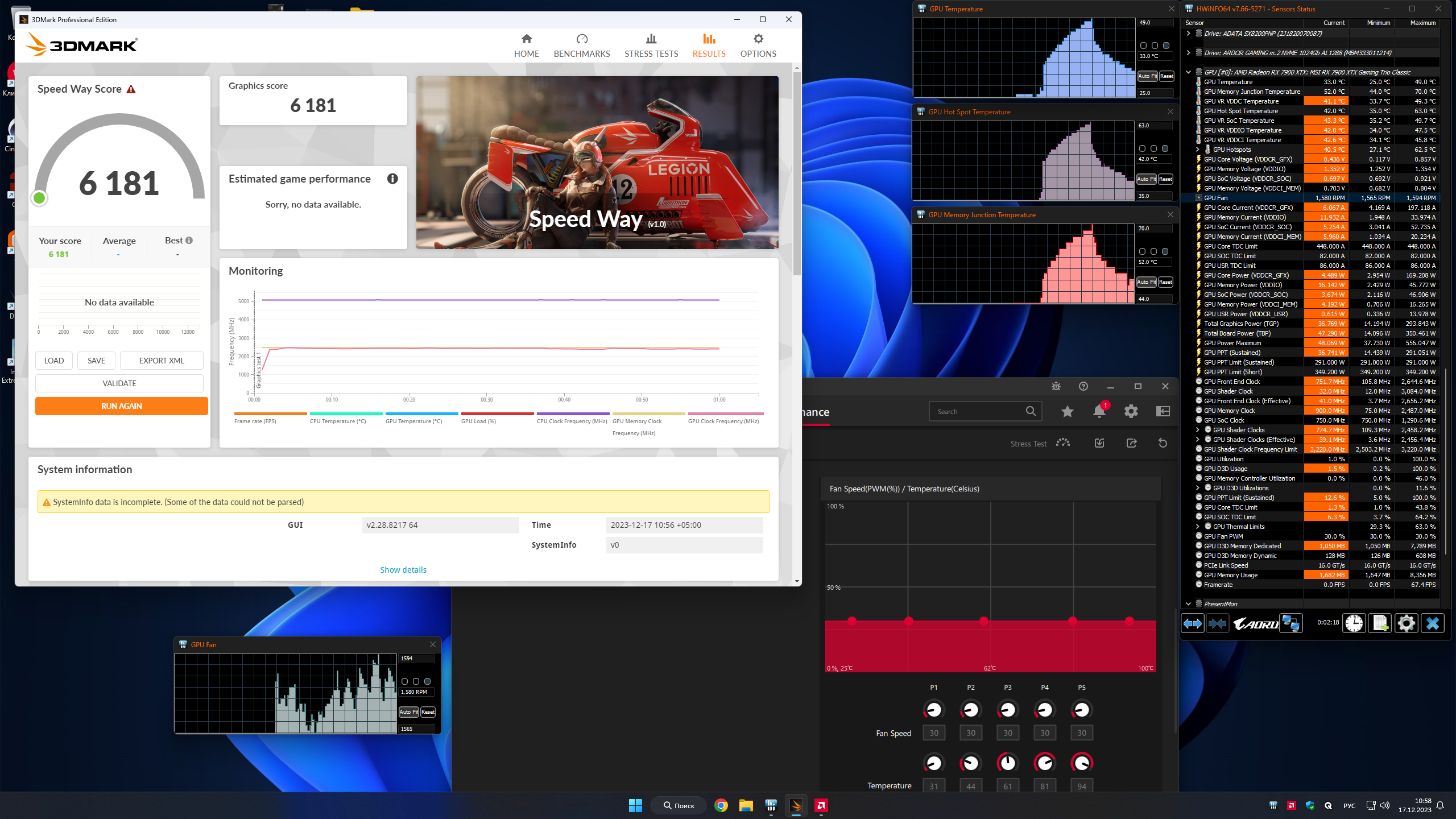Click the bug report icon
The image size is (1456, 819).
click(1056, 386)
